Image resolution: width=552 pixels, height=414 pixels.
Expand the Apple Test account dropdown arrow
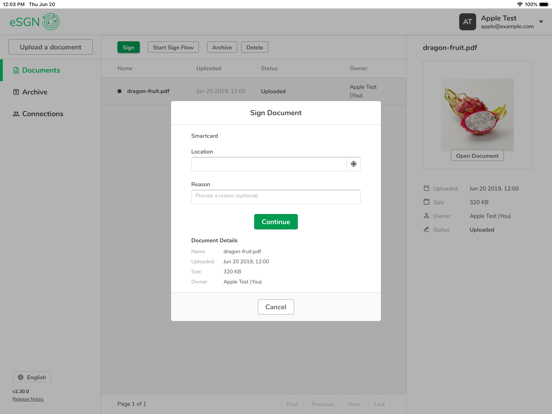coord(541,22)
